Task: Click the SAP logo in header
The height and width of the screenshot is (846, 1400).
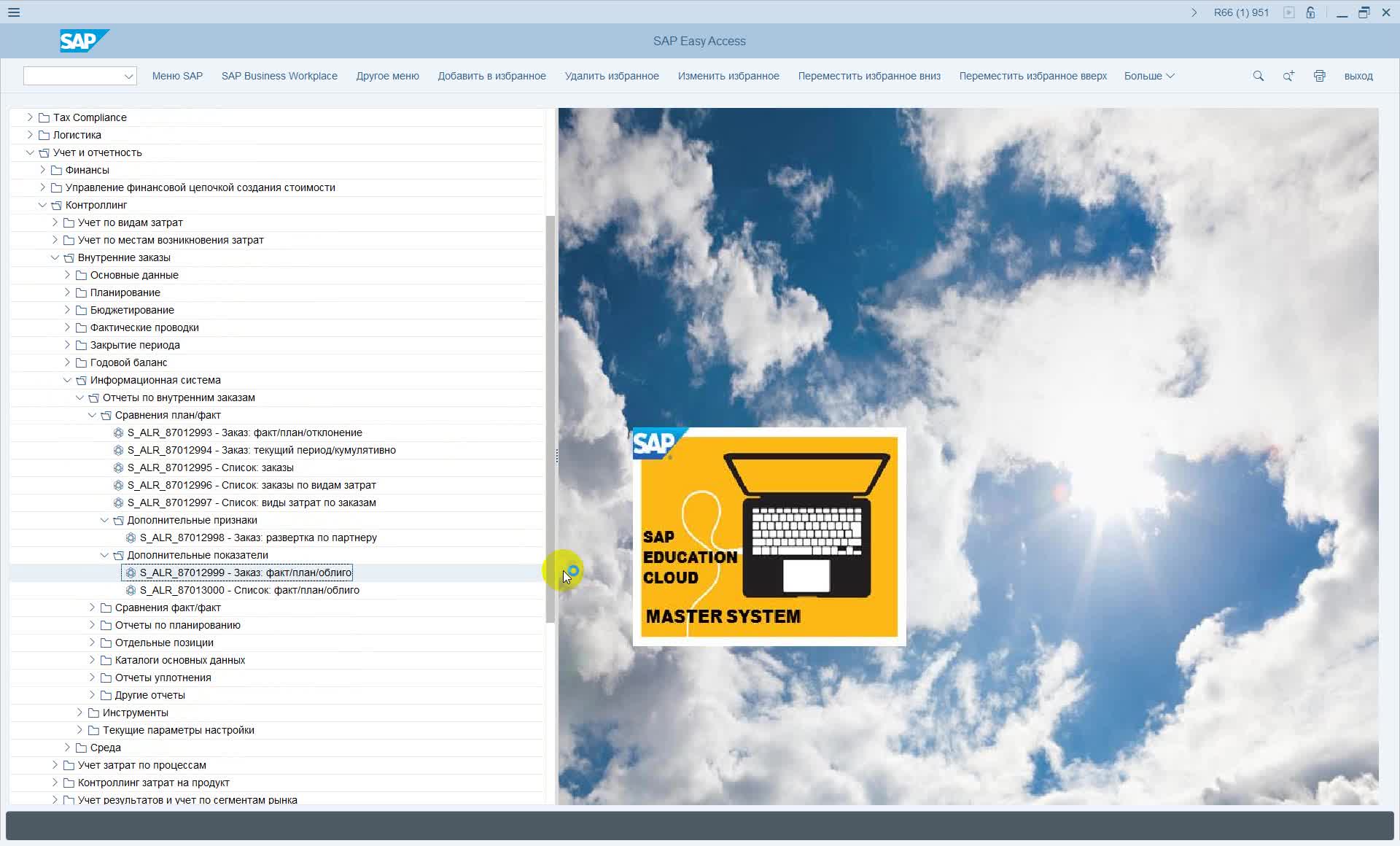Action: pos(84,41)
